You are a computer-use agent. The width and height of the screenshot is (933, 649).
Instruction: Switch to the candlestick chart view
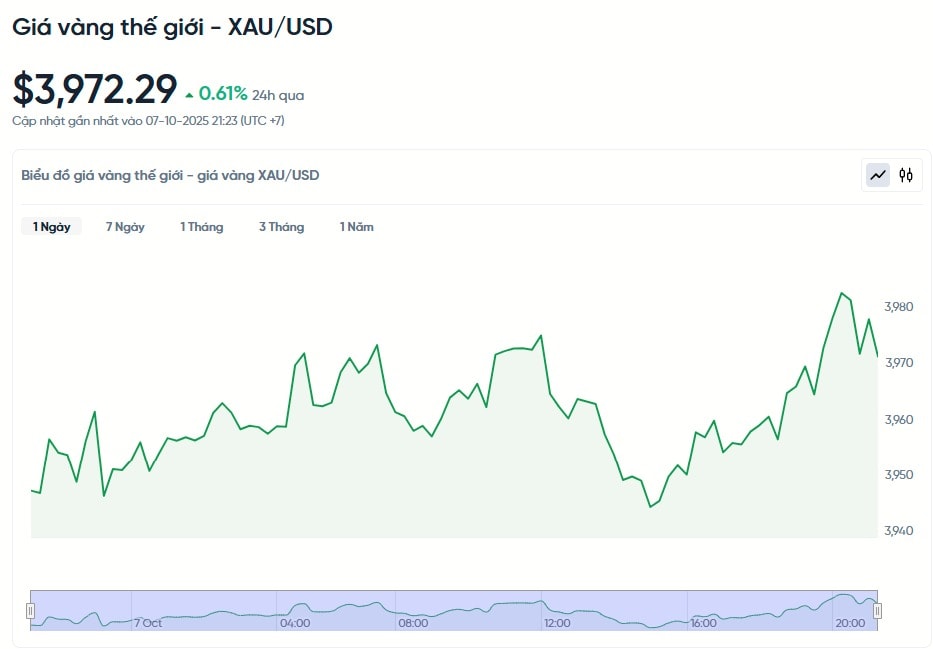[x=906, y=175]
